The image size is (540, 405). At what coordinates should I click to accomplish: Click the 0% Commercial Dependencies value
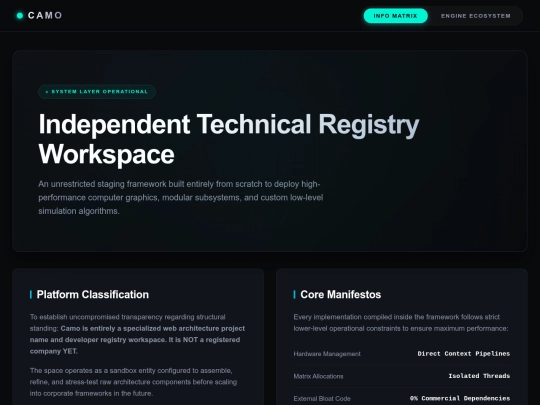[x=460, y=398]
